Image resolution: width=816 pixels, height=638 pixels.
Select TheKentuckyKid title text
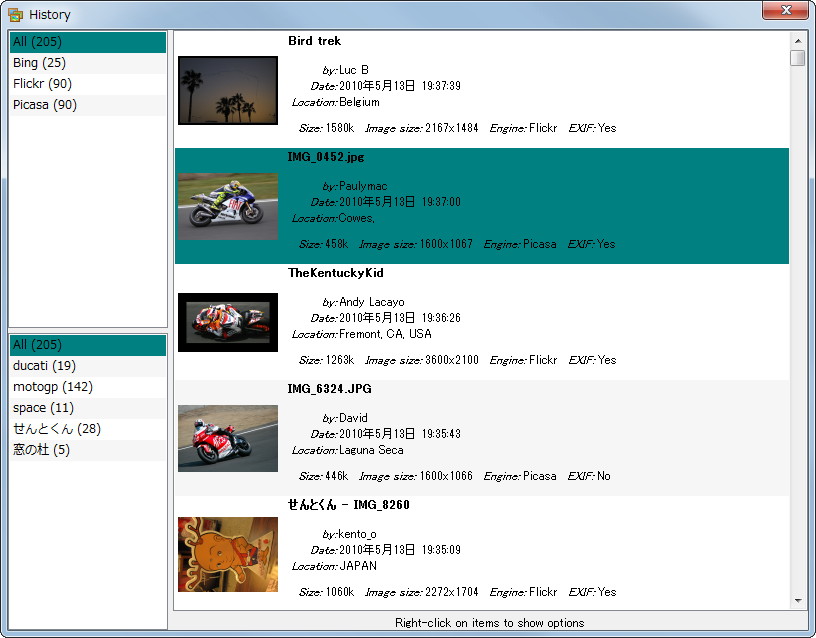point(336,273)
